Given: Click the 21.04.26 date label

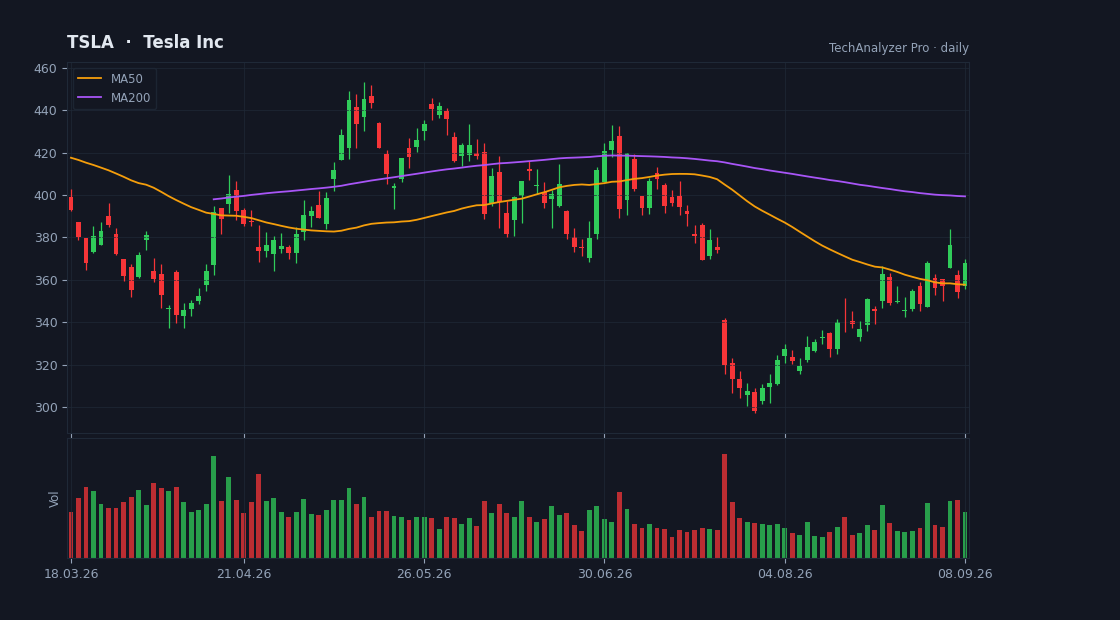Looking at the screenshot, I should coord(244,574).
